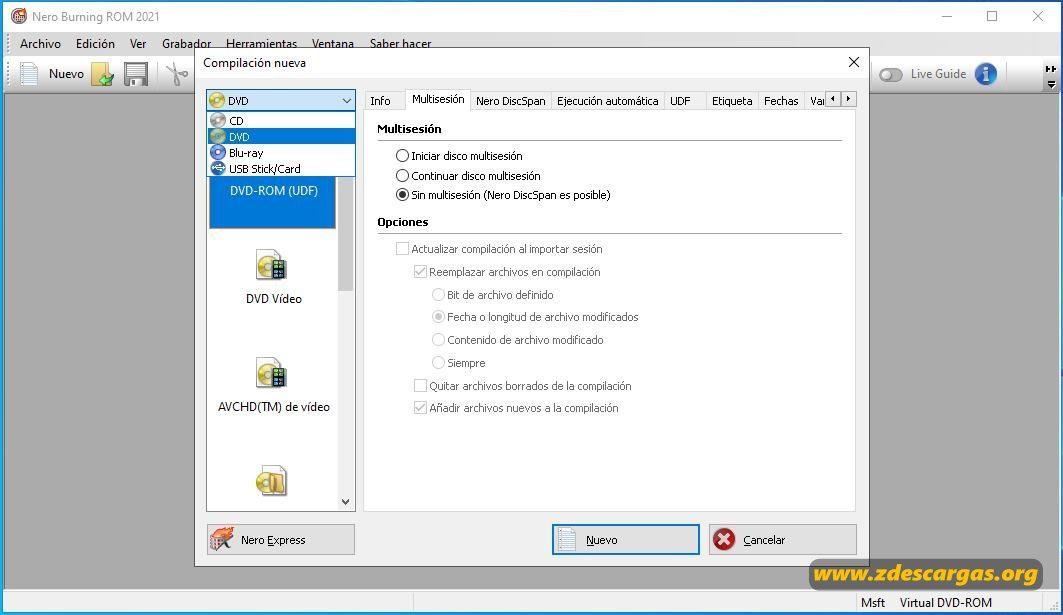Screen dimensions: 1063x615
Task: Open the Ver menu
Action: click(x=138, y=43)
